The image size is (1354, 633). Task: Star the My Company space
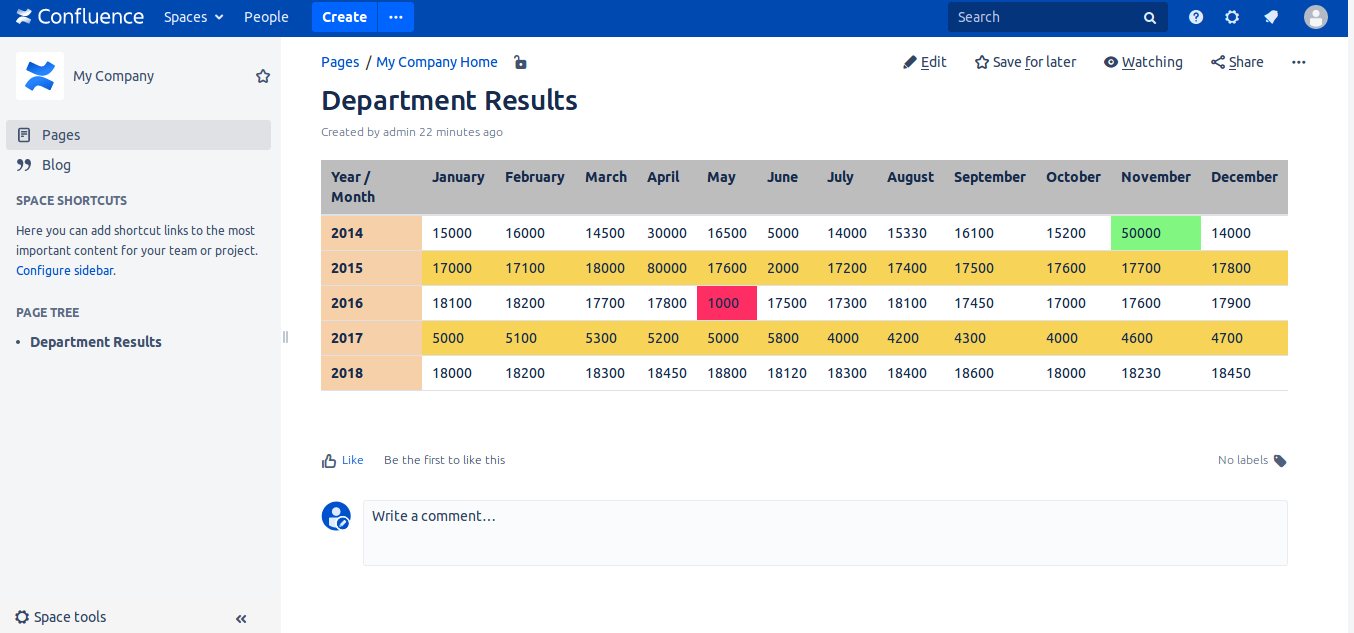pos(263,76)
